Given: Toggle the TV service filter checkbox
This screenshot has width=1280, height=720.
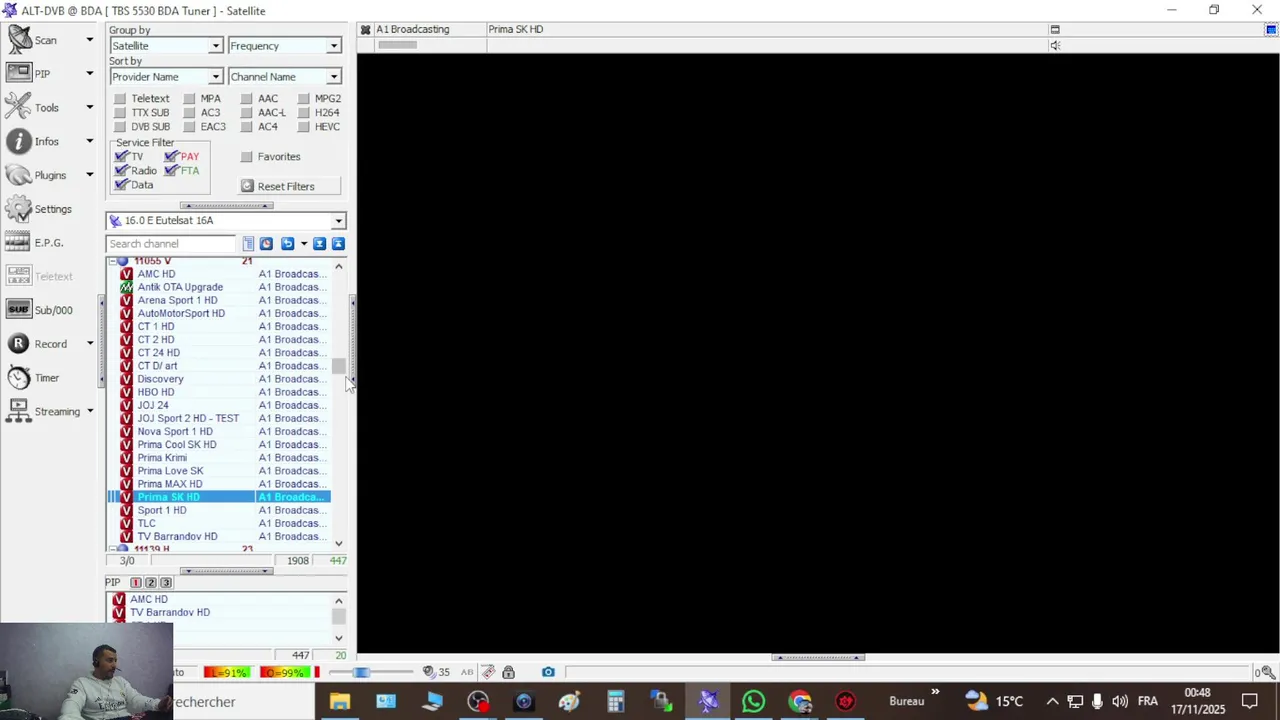Looking at the screenshot, I should pos(122,157).
